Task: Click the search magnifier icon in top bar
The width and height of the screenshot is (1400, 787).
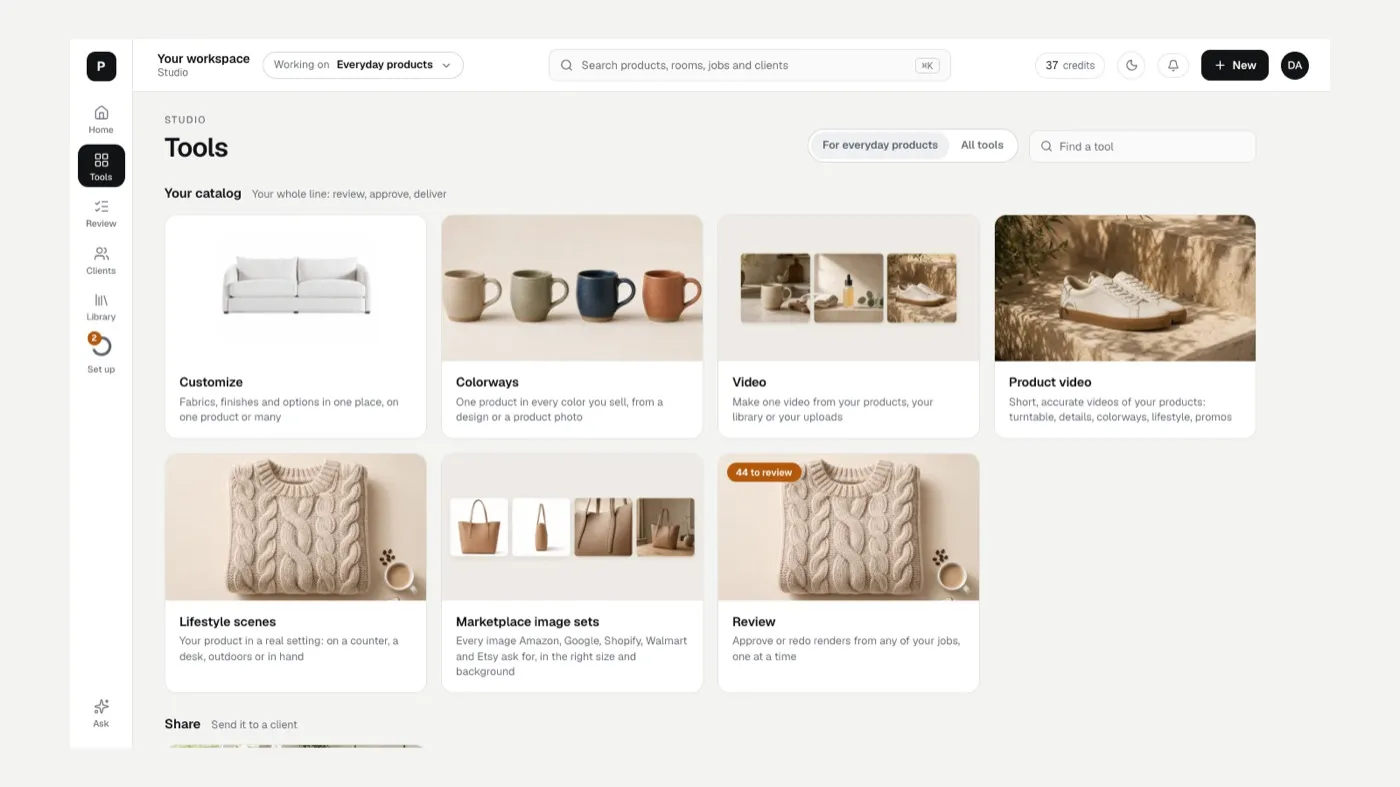Action: (x=566, y=65)
